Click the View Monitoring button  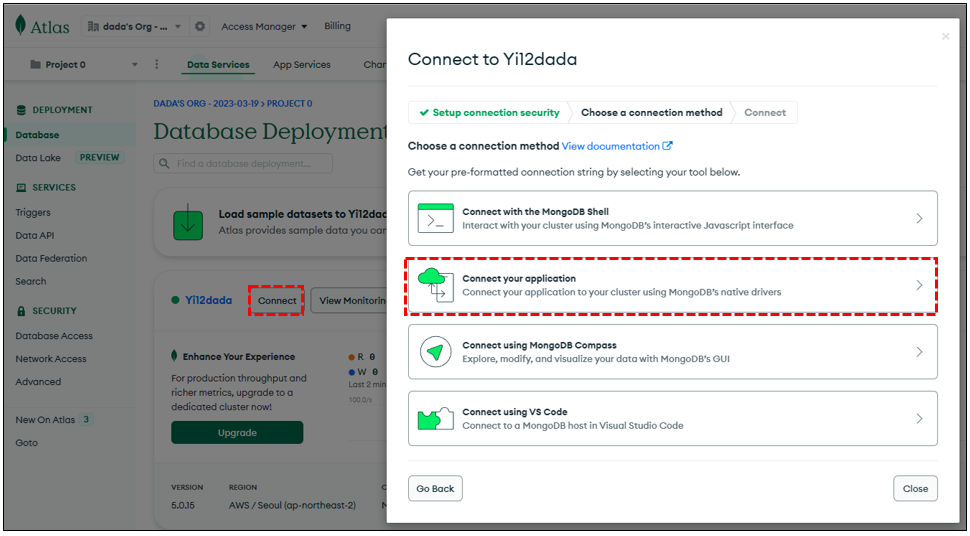[x=351, y=300]
